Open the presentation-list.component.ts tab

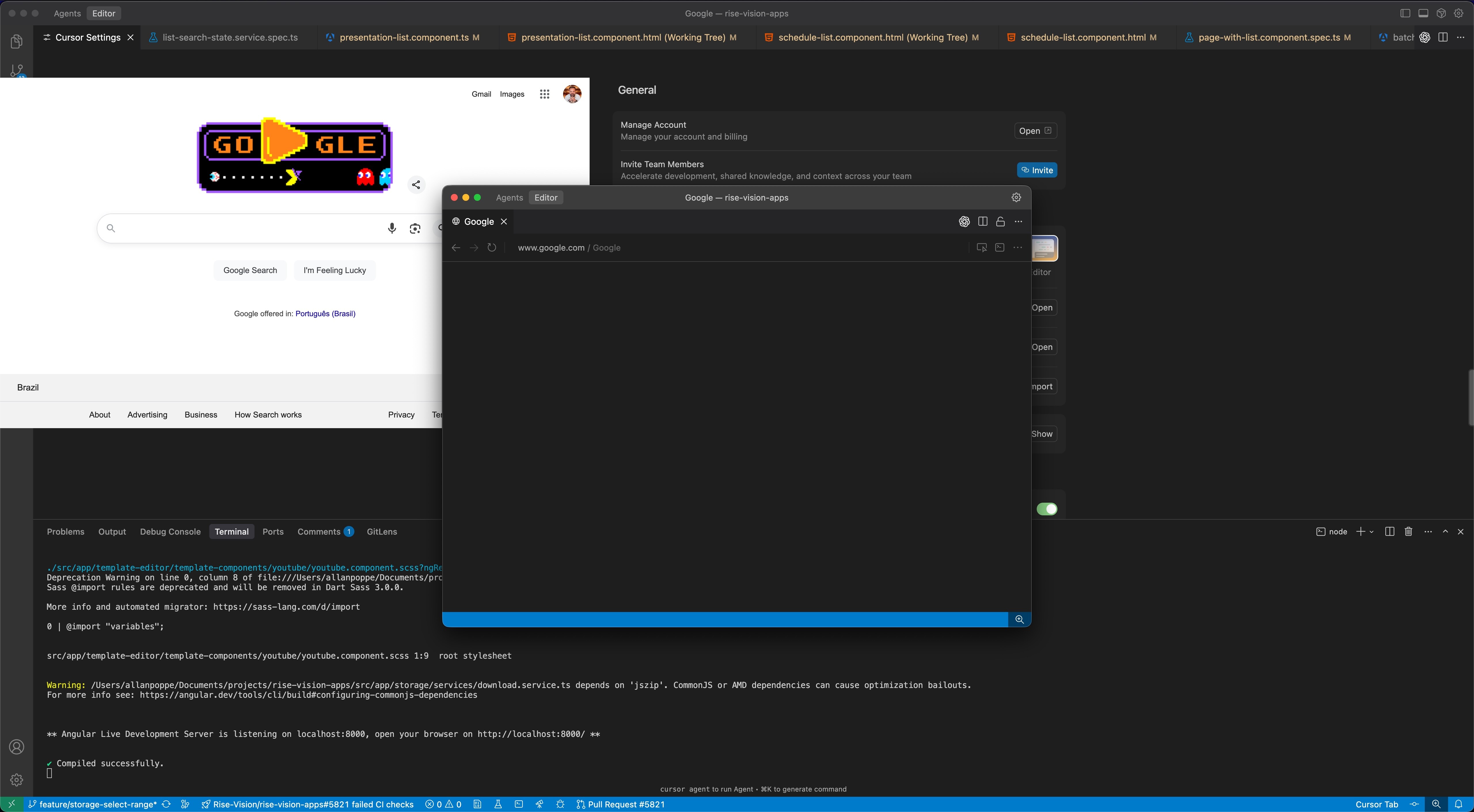tap(403, 37)
